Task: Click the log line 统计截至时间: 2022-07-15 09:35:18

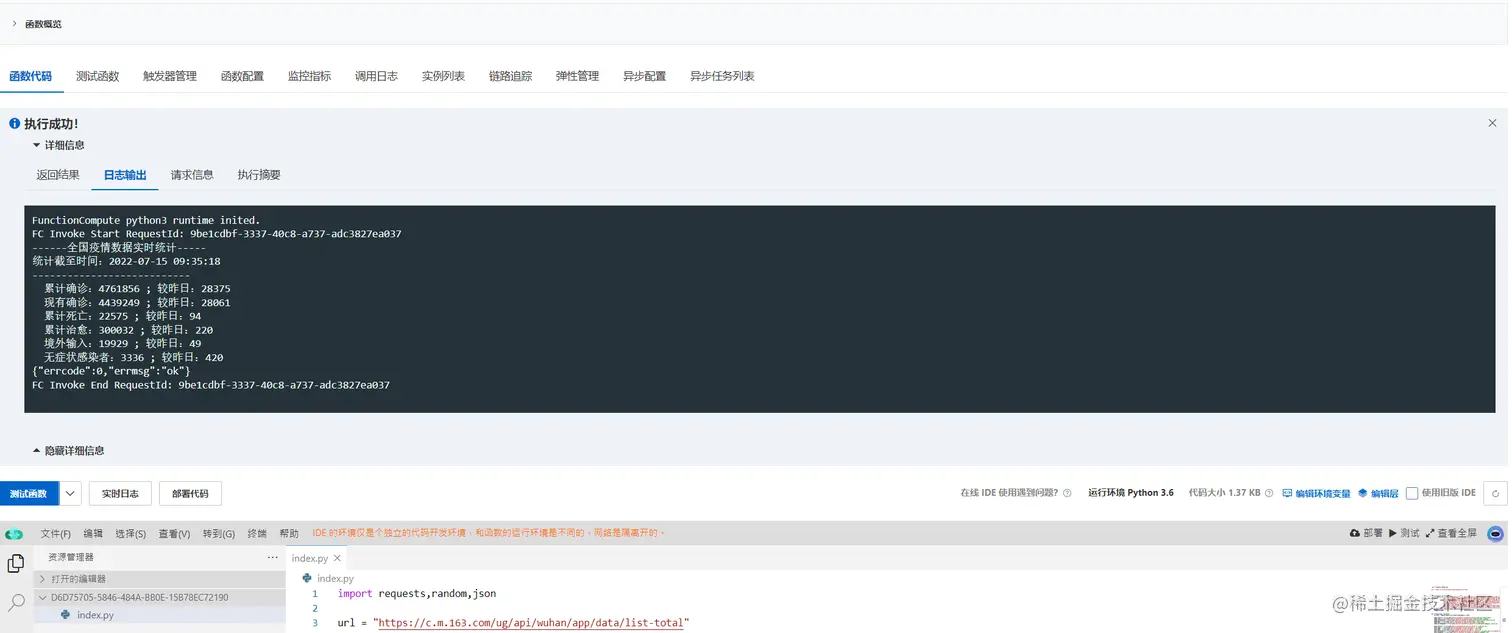Action: [x=126, y=261]
